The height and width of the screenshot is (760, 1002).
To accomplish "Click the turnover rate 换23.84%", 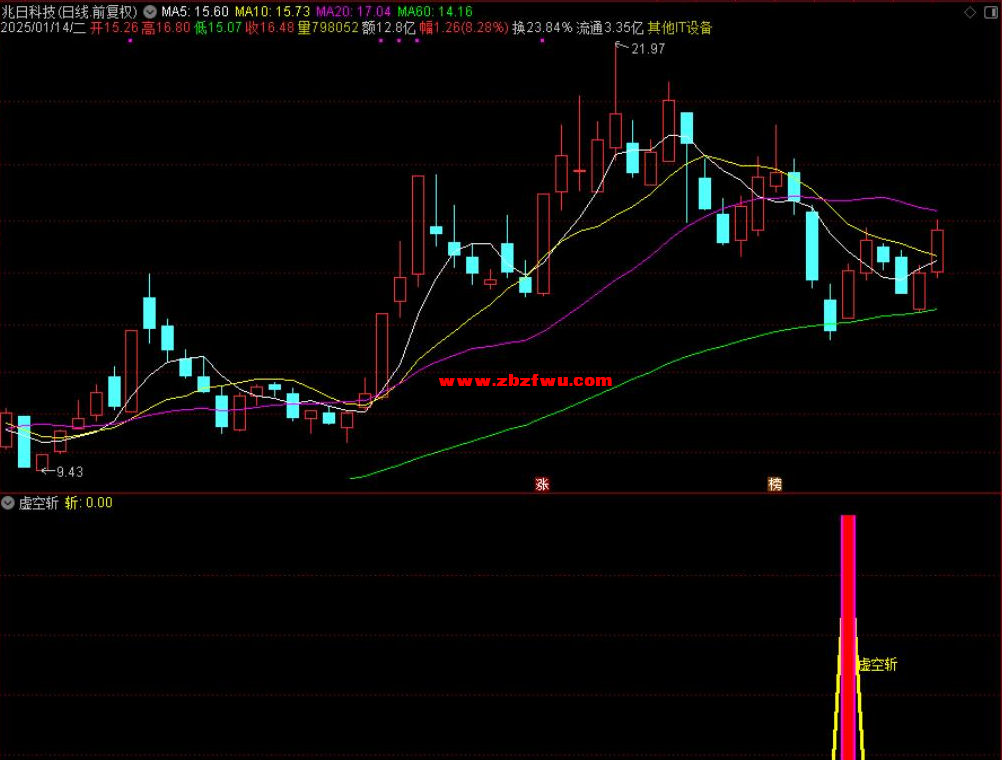I will [542, 28].
